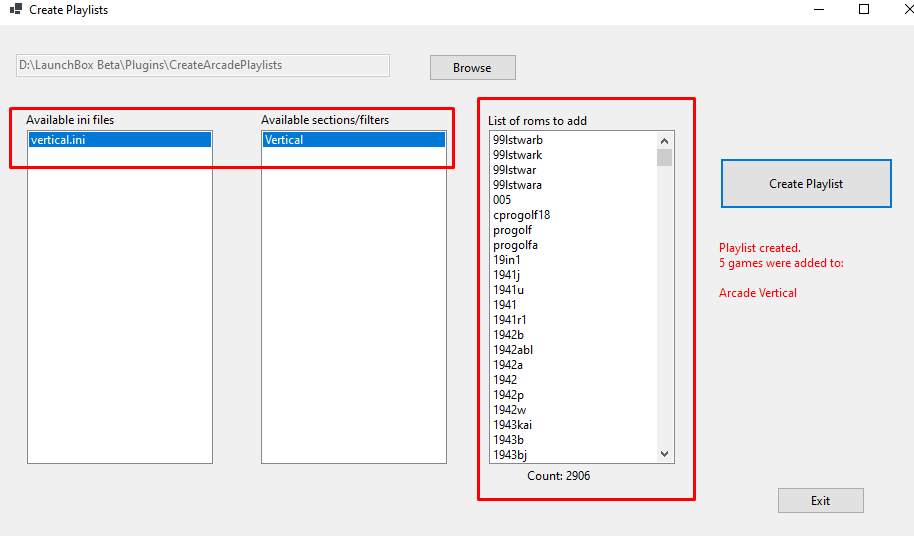Viewport: 914px width, 536px height.
Task: Select rom 1942abl in the list
Action: (513, 350)
